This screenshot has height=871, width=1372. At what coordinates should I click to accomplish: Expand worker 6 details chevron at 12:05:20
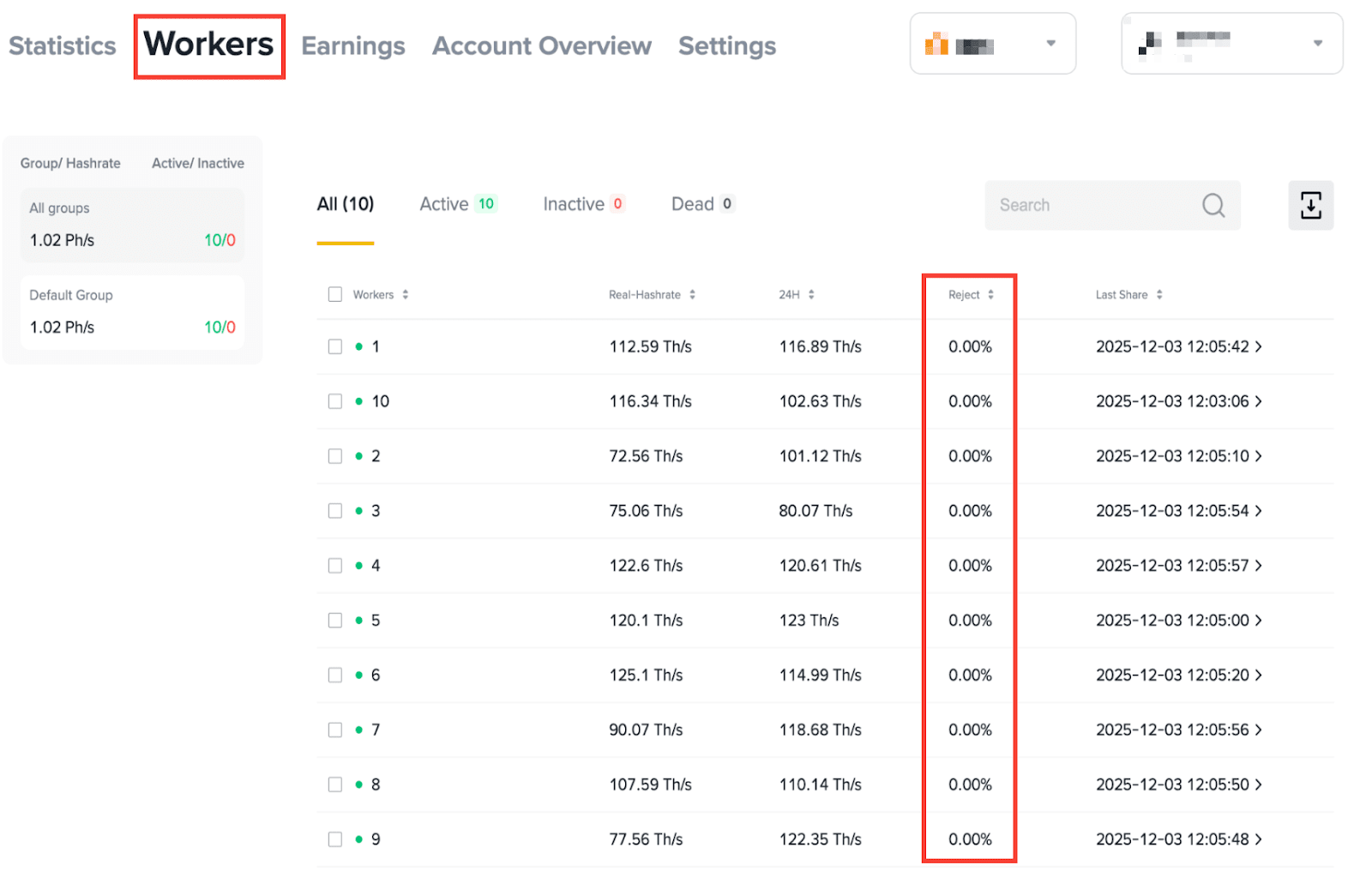[x=1259, y=676]
